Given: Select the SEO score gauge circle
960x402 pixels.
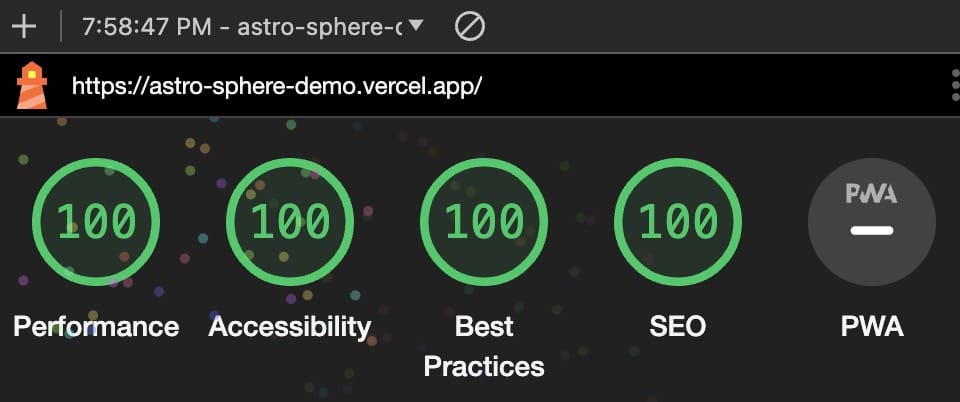Looking at the screenshot, I should click(678, 221).
